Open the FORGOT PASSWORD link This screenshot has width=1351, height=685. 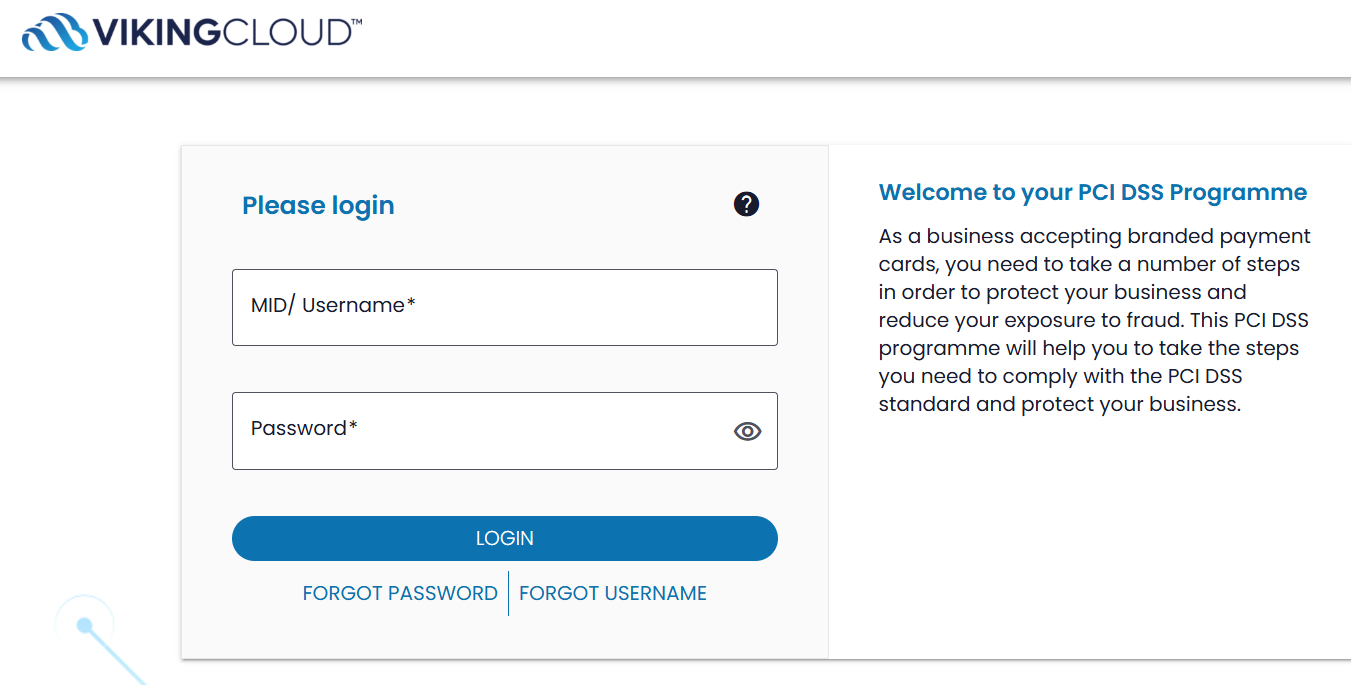400,593
